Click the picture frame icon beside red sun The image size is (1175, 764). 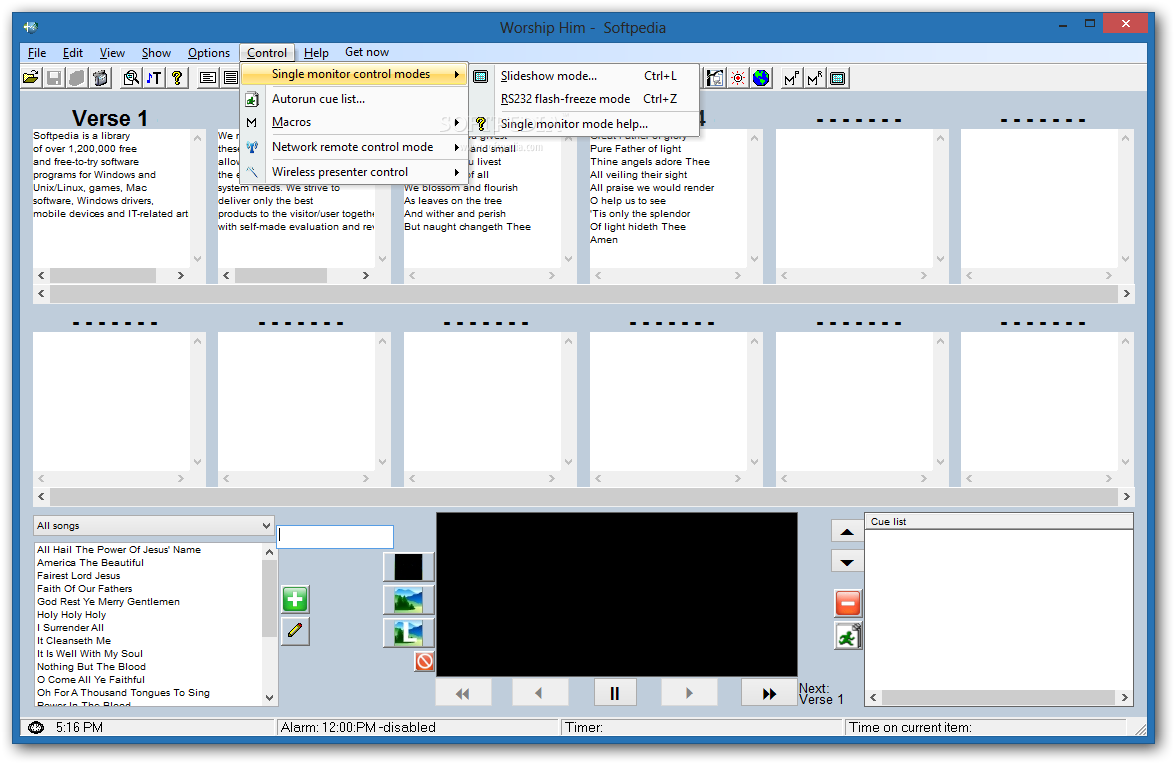(715, 78)
